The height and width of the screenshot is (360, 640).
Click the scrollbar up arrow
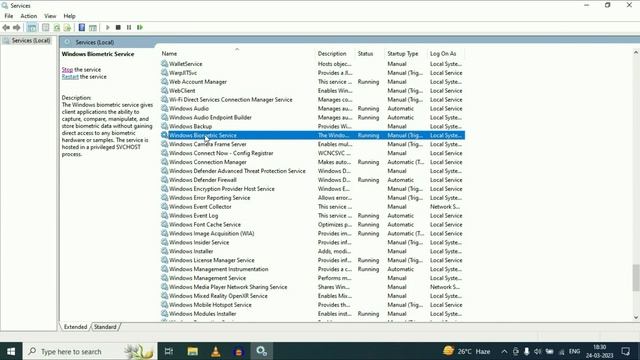(x=636, y=53)
